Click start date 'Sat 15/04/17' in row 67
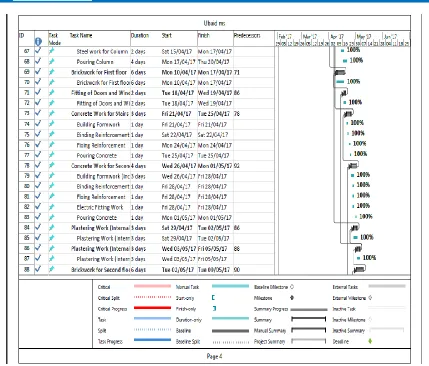The image size is (429, 366). [177, 51]
